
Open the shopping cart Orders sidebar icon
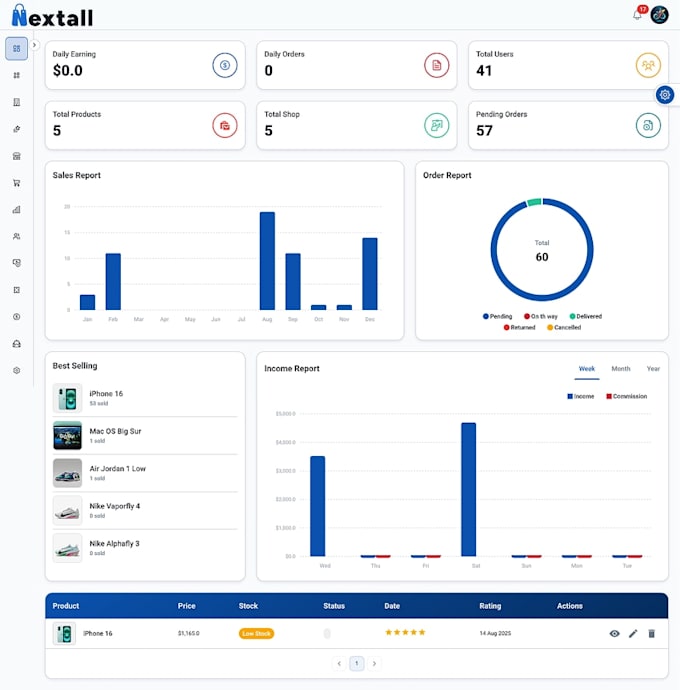(16, 183)
